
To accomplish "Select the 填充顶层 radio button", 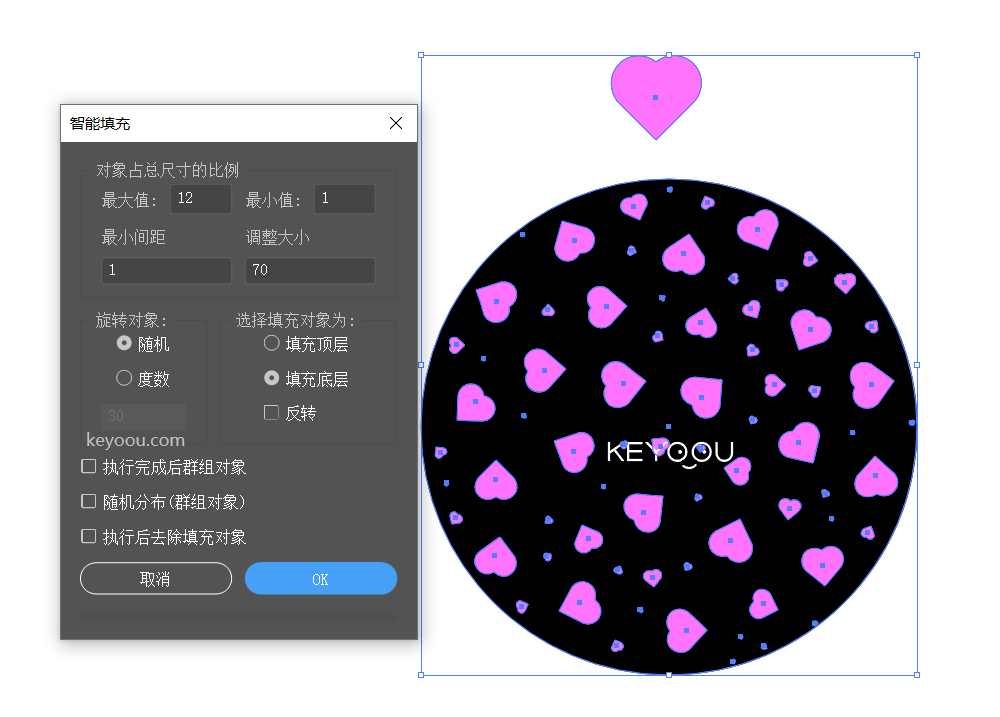I will pyautogui.click(x=272, y=343).
